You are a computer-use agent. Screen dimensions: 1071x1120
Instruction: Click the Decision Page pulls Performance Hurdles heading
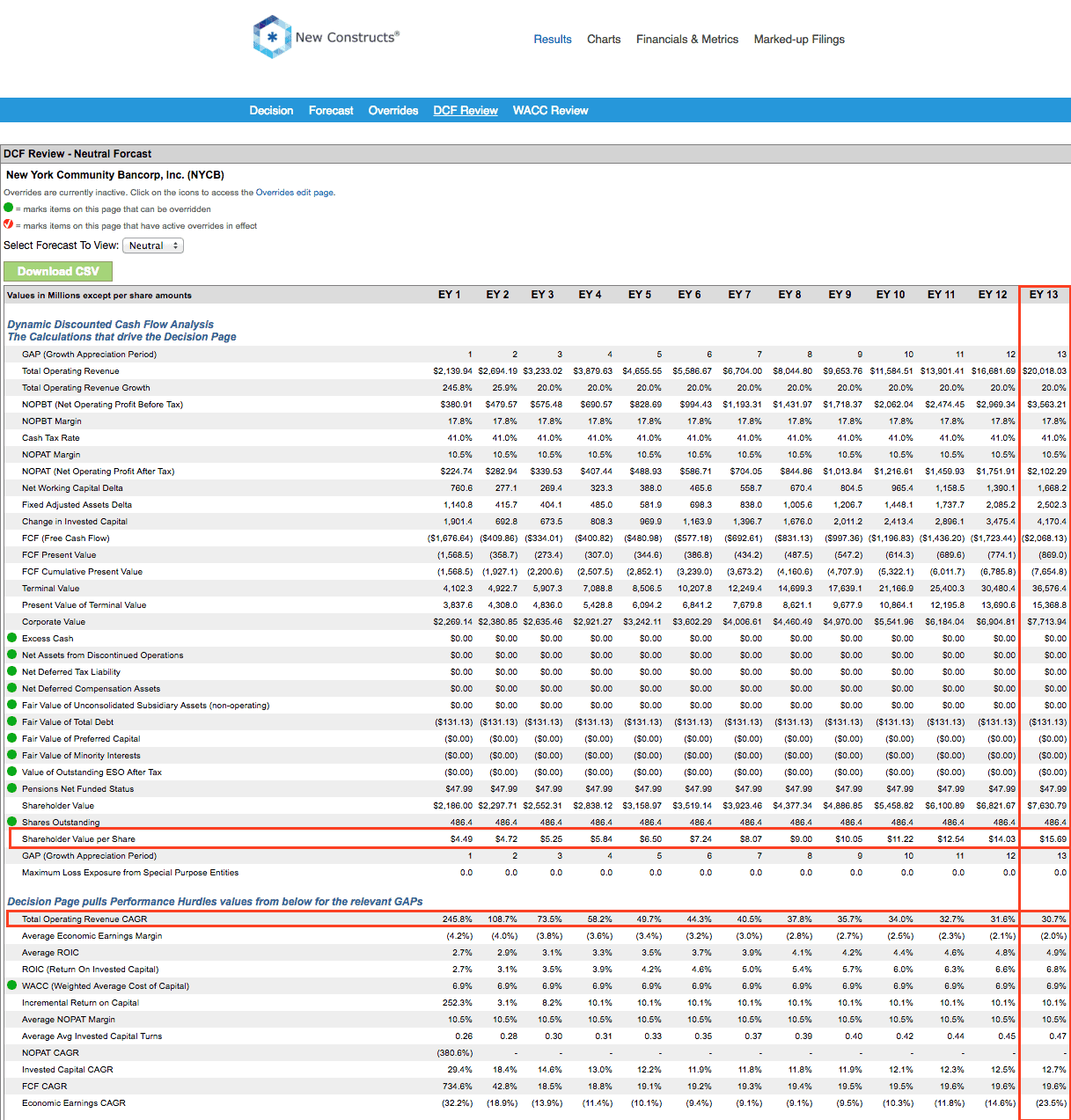point(215,902)
